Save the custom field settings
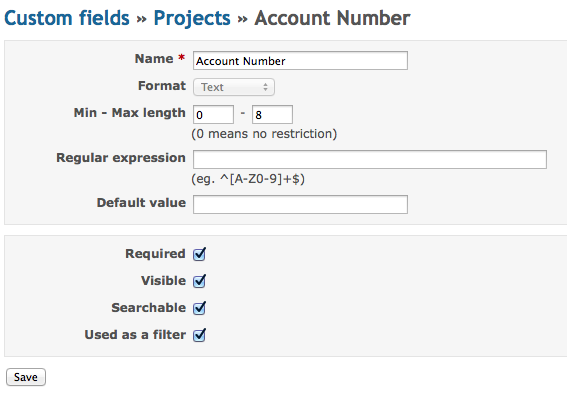The height and width of the screenshot is (393, 567). [x=26, y=377]
